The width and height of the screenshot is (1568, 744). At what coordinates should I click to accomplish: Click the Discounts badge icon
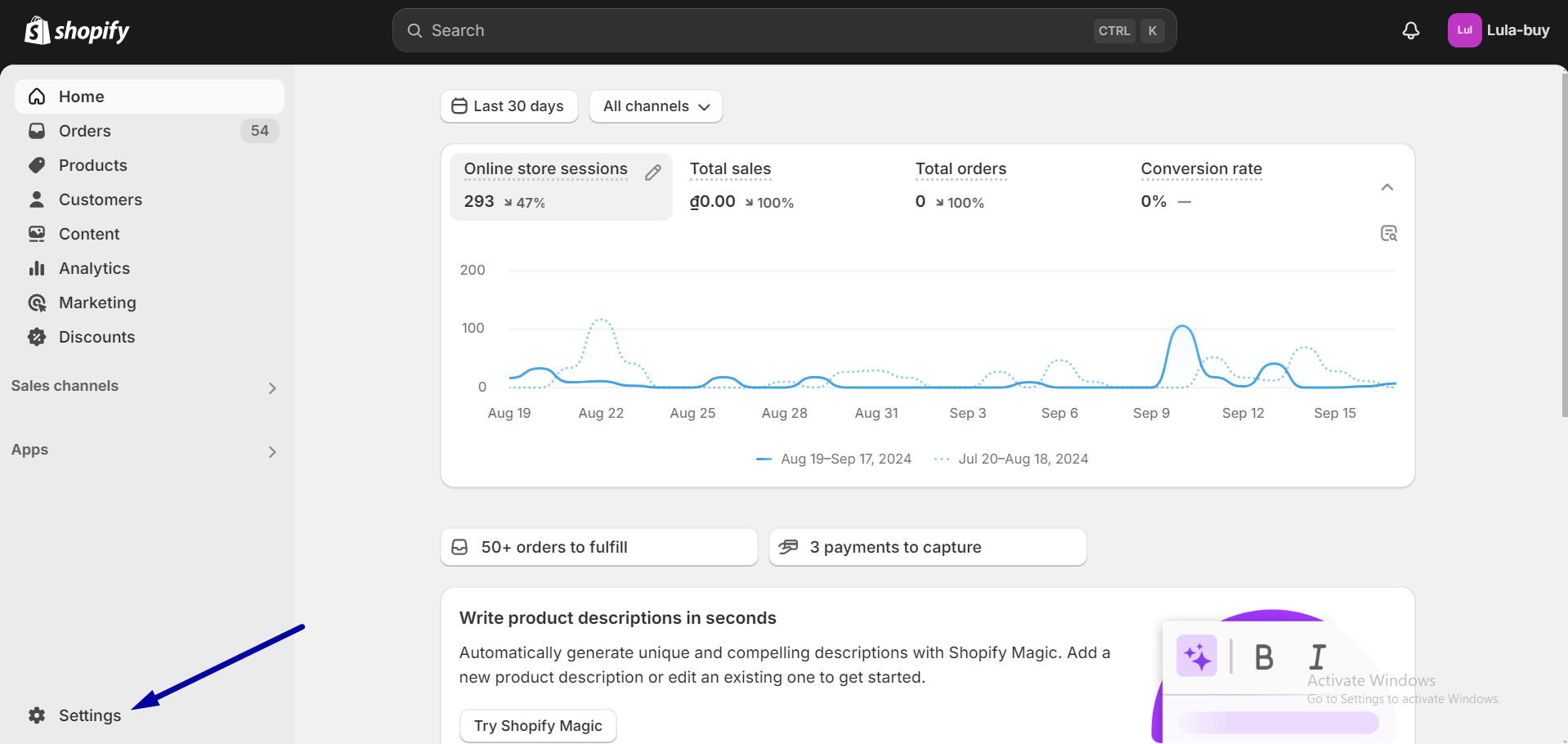37,337
